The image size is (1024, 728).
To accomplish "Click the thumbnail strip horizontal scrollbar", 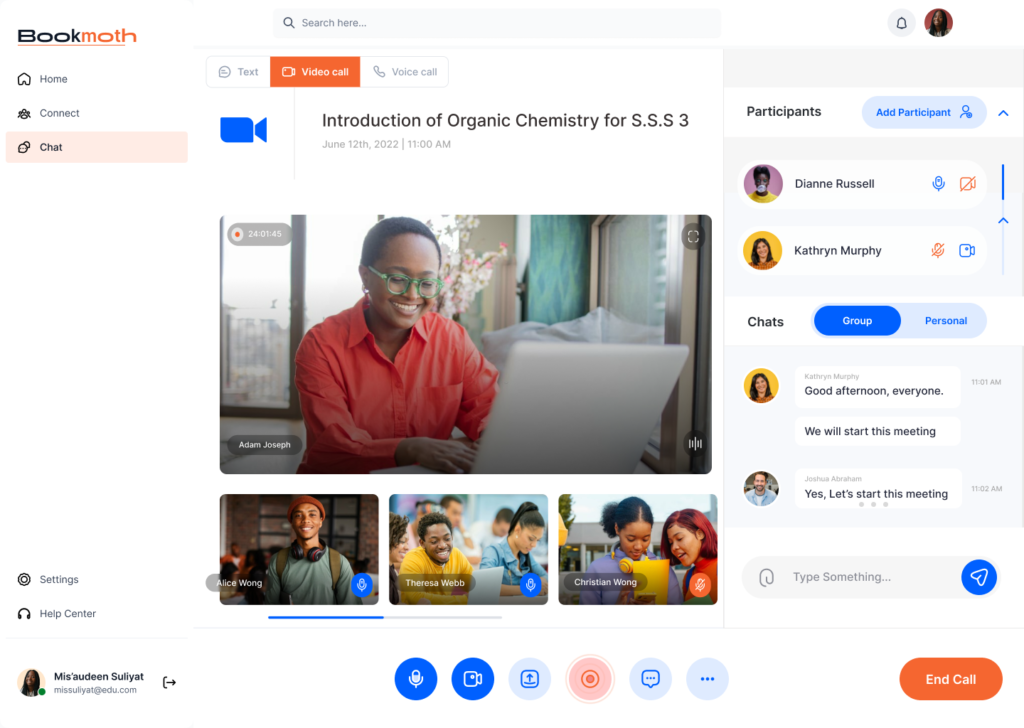I will [326, 617].
